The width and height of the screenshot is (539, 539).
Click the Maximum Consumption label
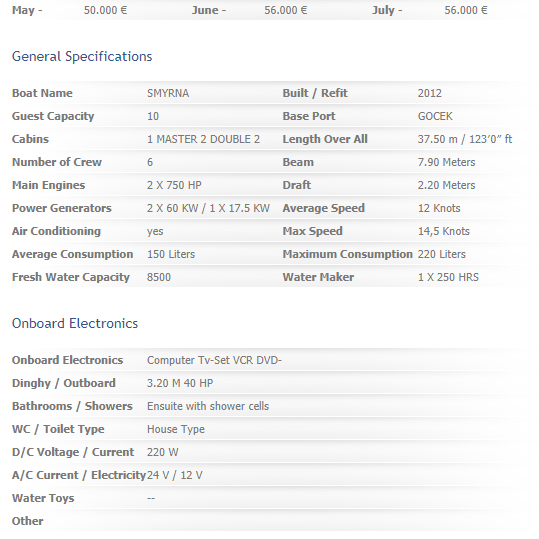pos(347,254)
